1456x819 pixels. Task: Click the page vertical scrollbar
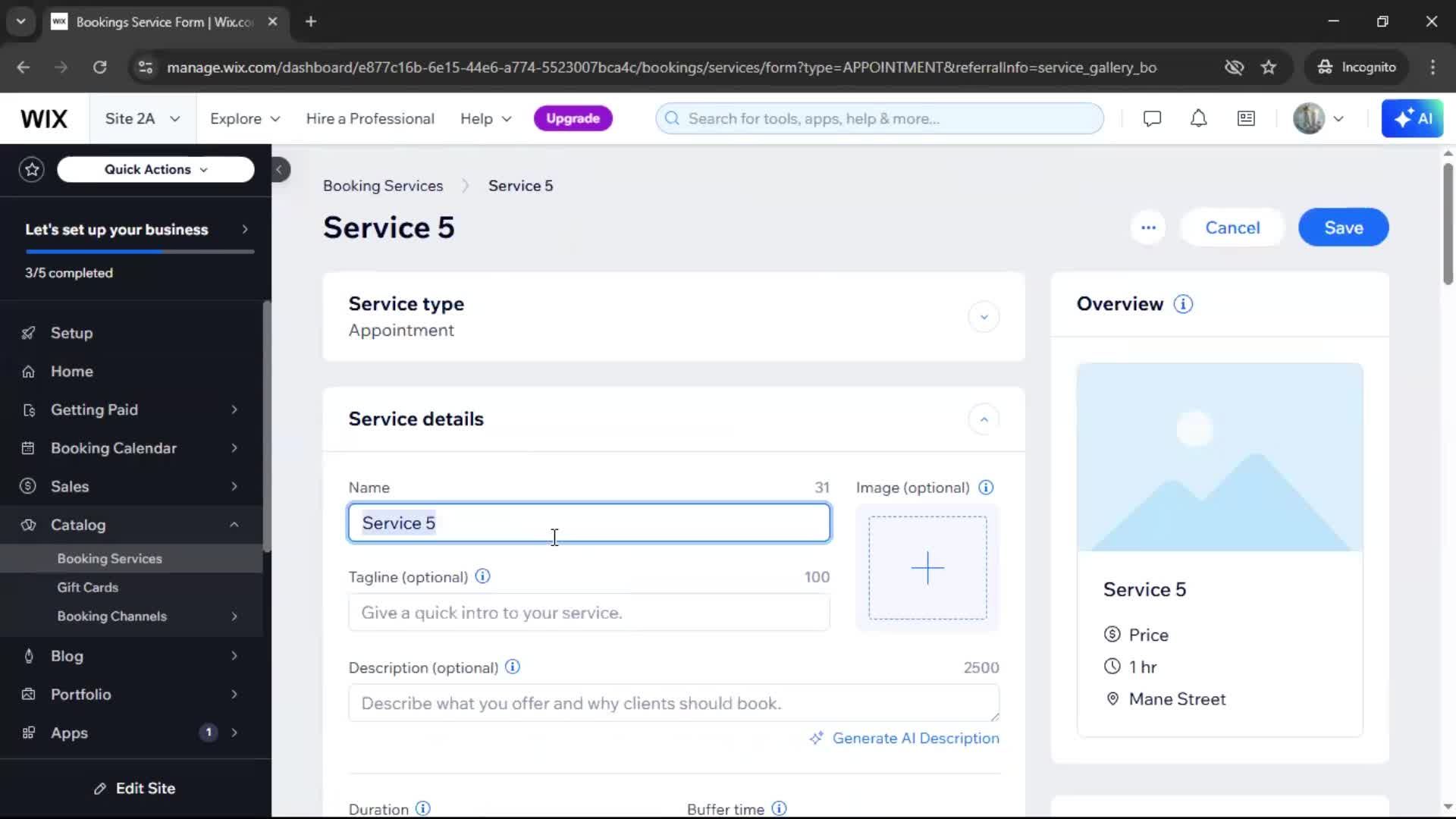(1448, 224)
